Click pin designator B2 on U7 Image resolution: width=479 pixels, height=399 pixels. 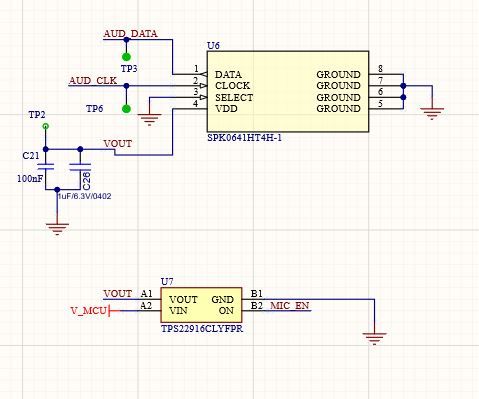(x=257, y=305)
